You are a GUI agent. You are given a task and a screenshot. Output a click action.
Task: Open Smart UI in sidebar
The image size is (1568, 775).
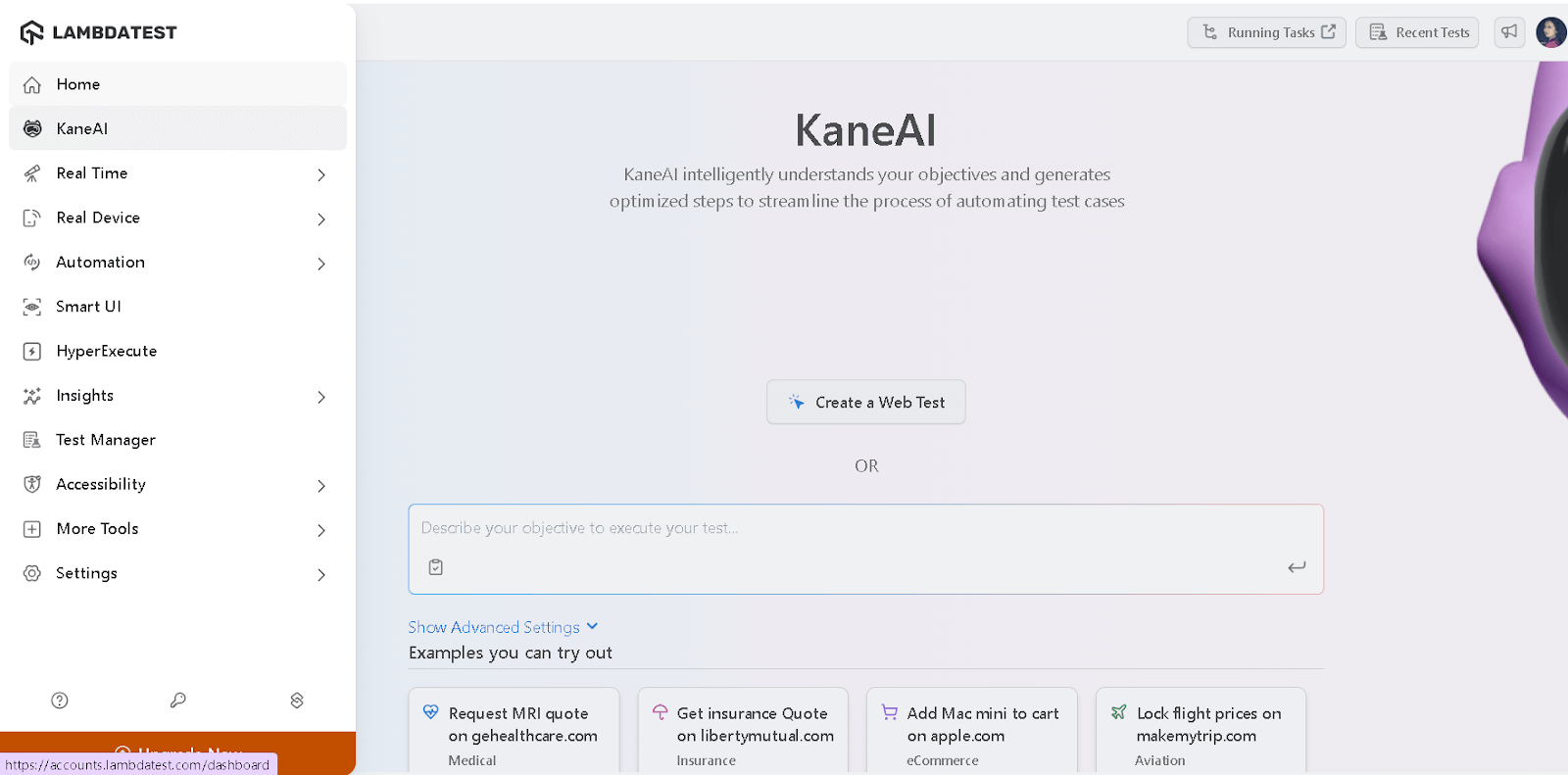pyautogui.click(x=177, y=307)
